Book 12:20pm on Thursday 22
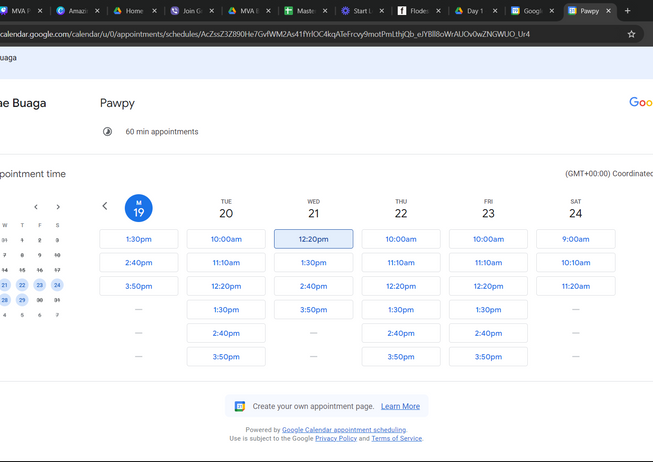 (401, 286)
